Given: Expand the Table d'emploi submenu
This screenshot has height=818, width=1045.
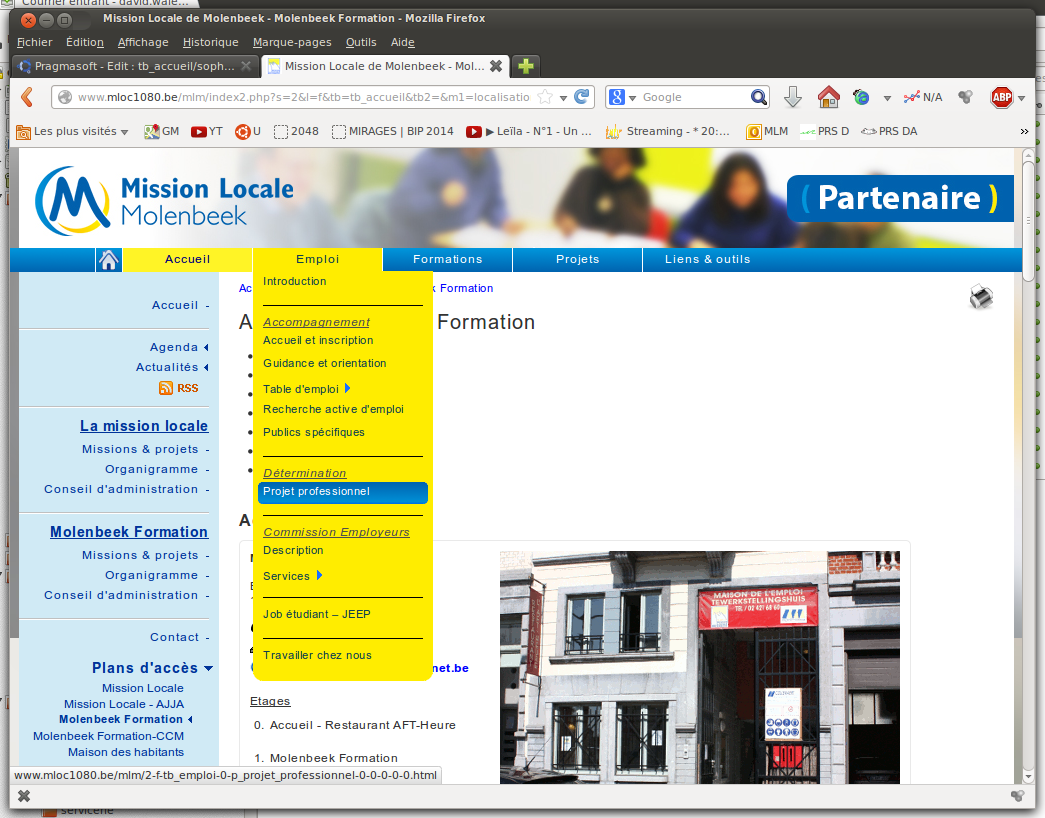Looking at the screenshot, I should [x=347, y=389].
